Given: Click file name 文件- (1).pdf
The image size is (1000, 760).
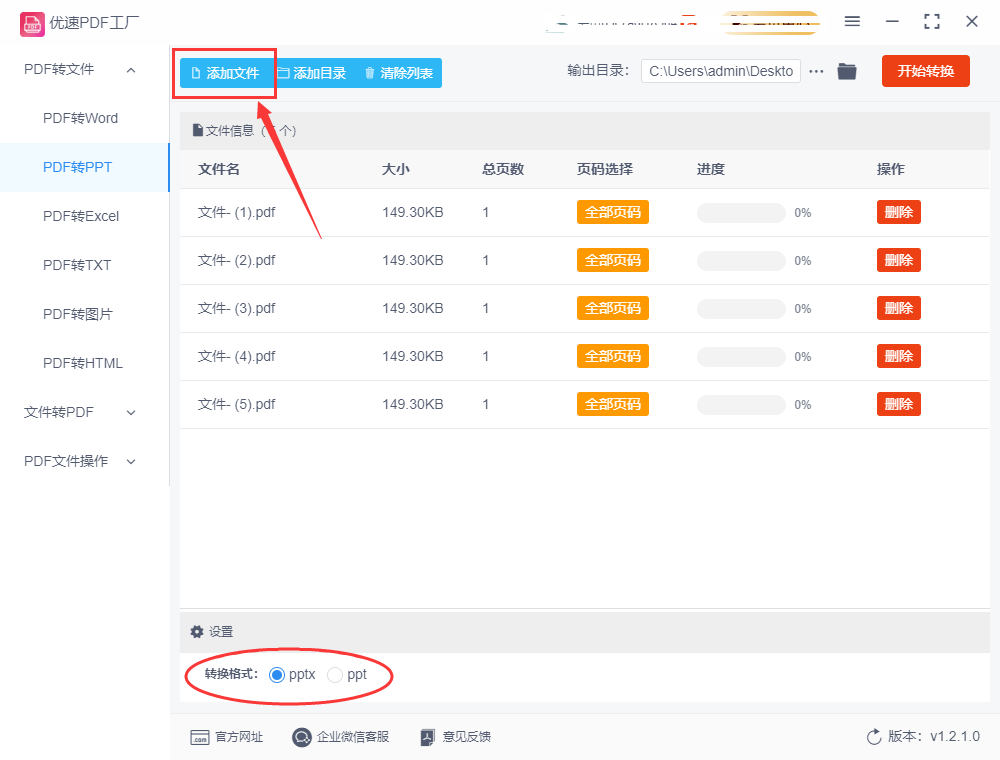Looking at the screenshot, I should (237, 212).
